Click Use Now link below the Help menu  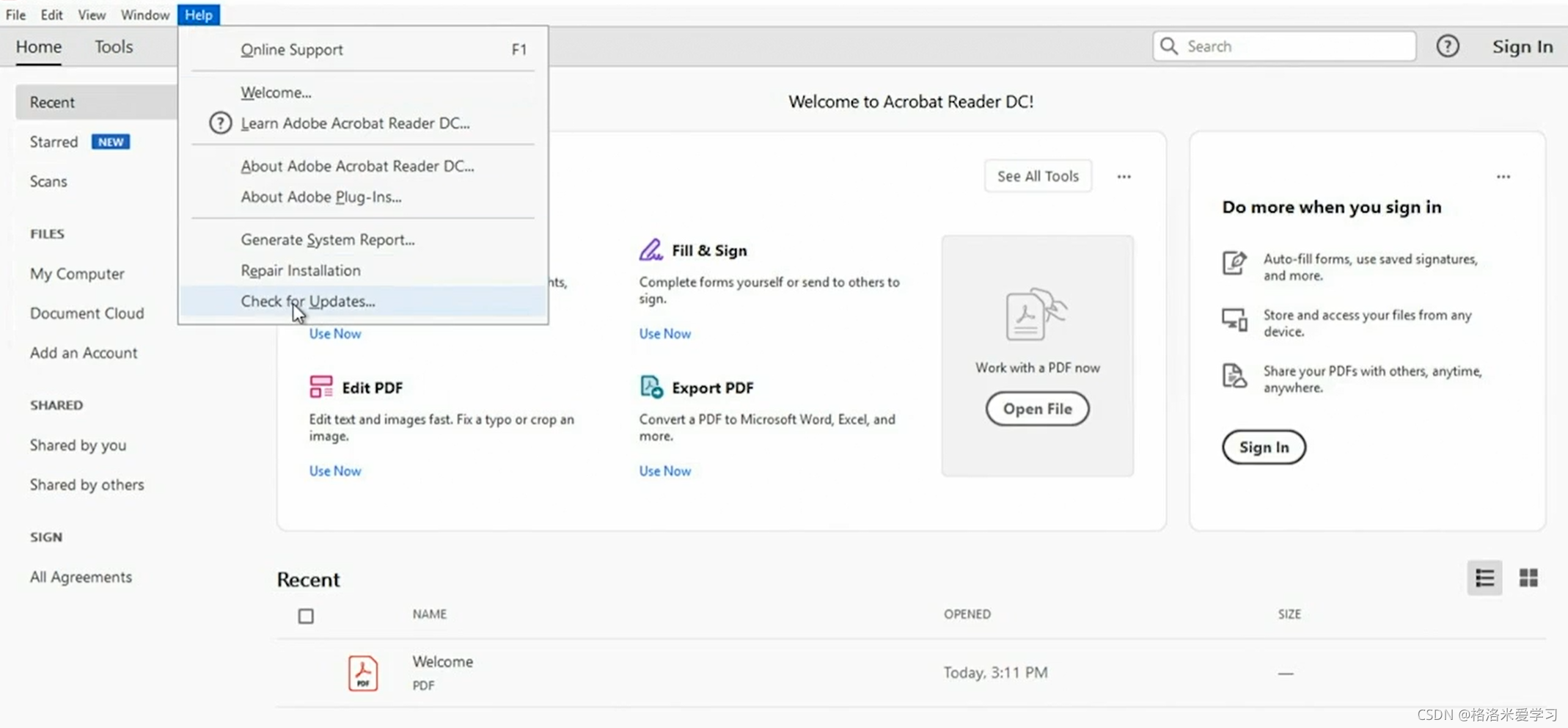pos(335,333)
